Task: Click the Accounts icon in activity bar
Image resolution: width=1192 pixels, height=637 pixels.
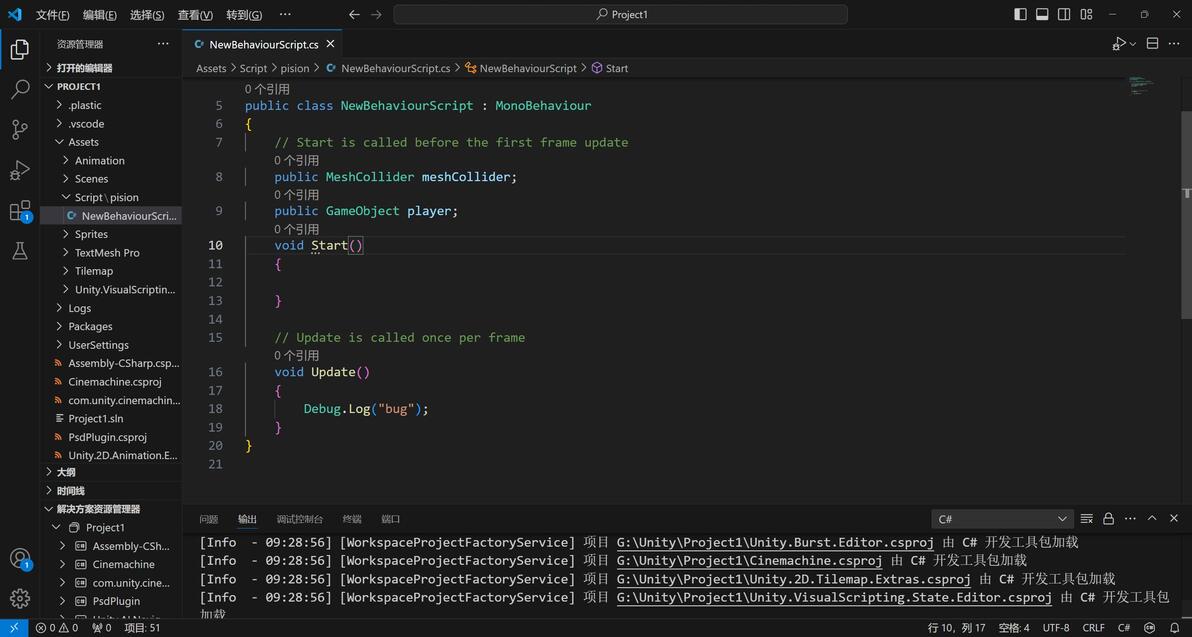Action: 20,559
